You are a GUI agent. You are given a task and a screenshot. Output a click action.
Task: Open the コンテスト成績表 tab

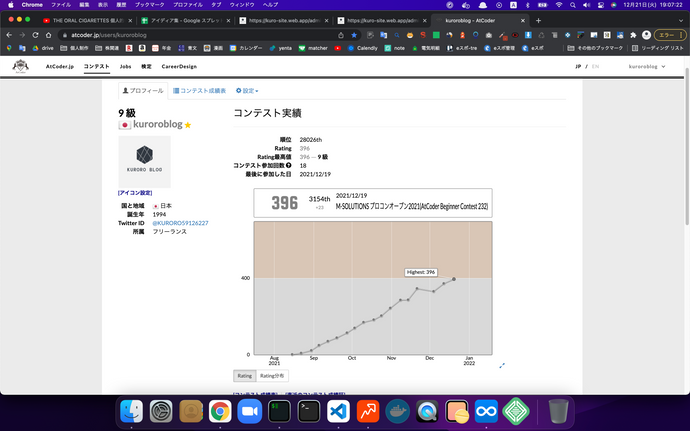[199, 91]
